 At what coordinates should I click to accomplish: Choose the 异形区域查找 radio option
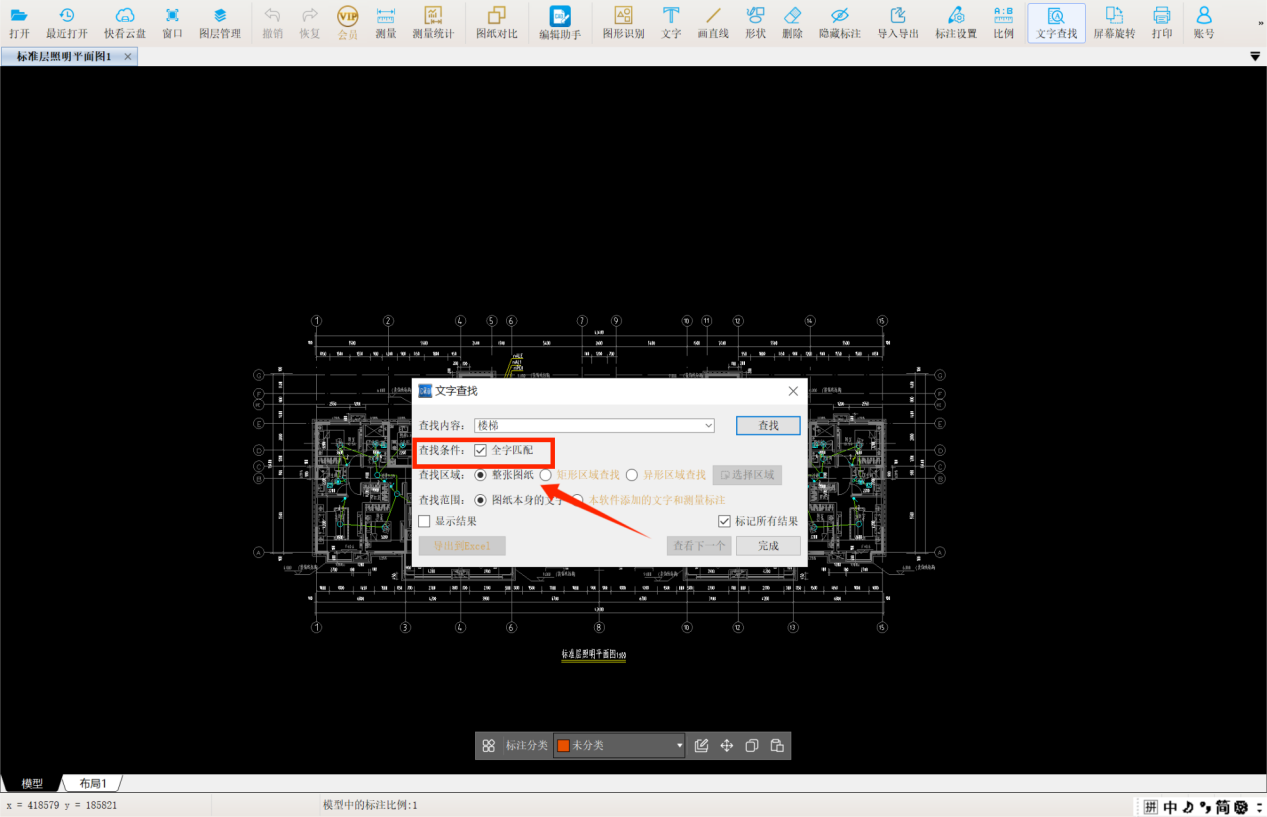pos(632,474)
